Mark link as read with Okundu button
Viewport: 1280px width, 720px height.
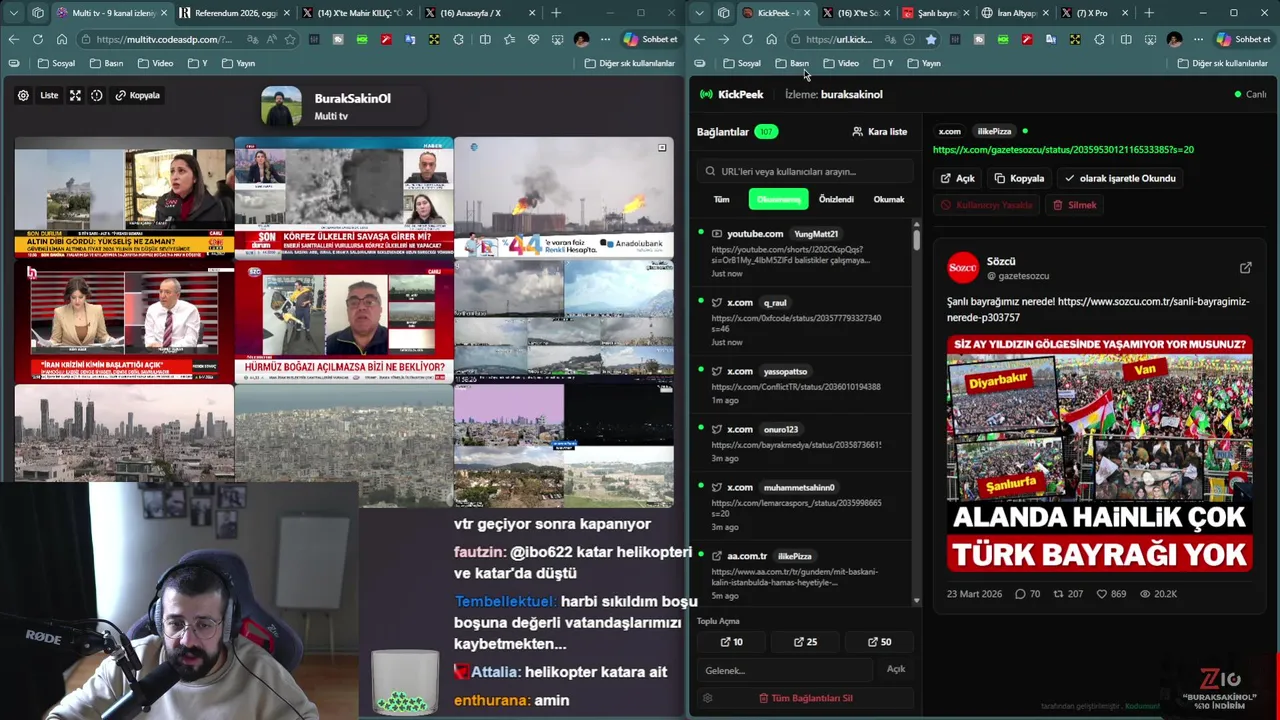(x=1120, y=178)
